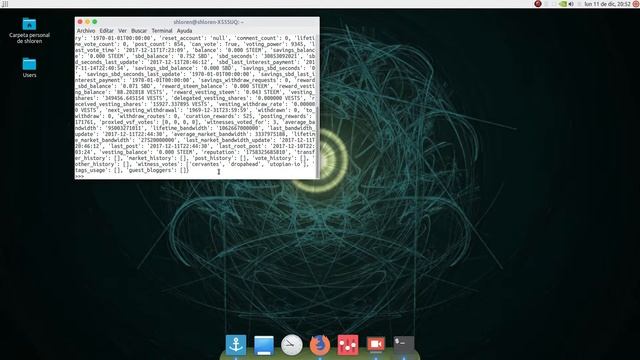Open the date and time clock in panel
This screenshot has width=640, height=360.
tap(607, 4)
